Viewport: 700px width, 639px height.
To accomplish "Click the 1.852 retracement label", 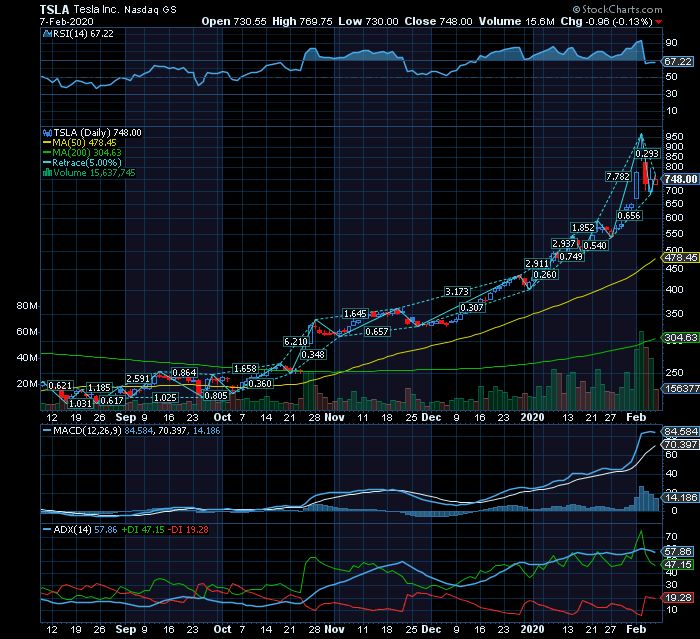I will coord(583,228).
